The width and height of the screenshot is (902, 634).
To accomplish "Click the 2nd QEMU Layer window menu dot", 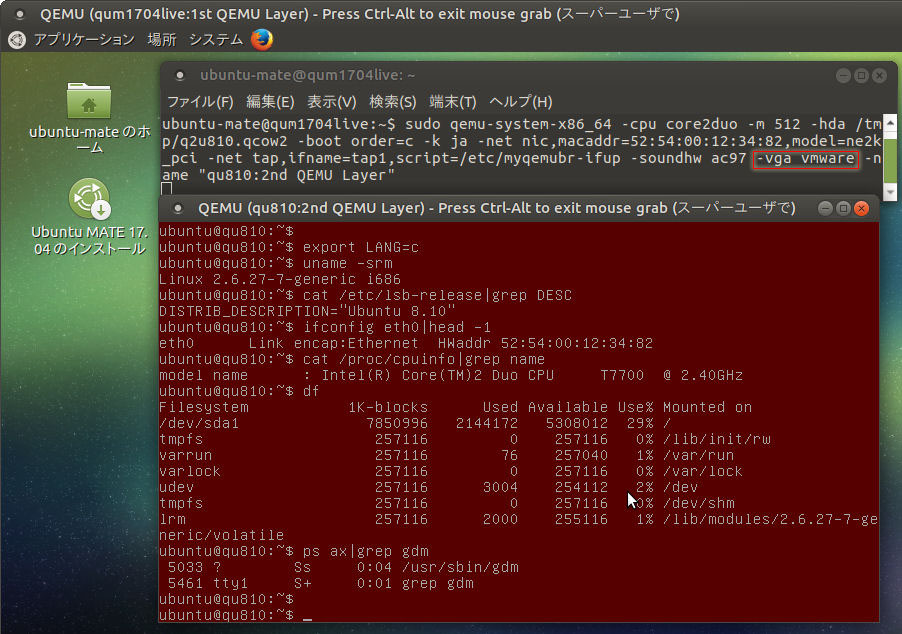I will pos(178,208).
